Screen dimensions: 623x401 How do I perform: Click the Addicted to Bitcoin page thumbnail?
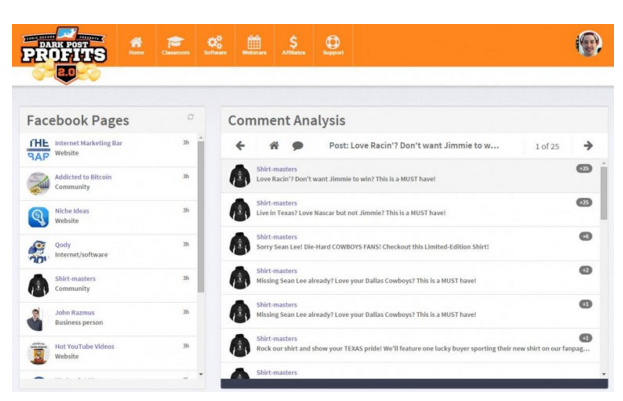tap(39, 184)
